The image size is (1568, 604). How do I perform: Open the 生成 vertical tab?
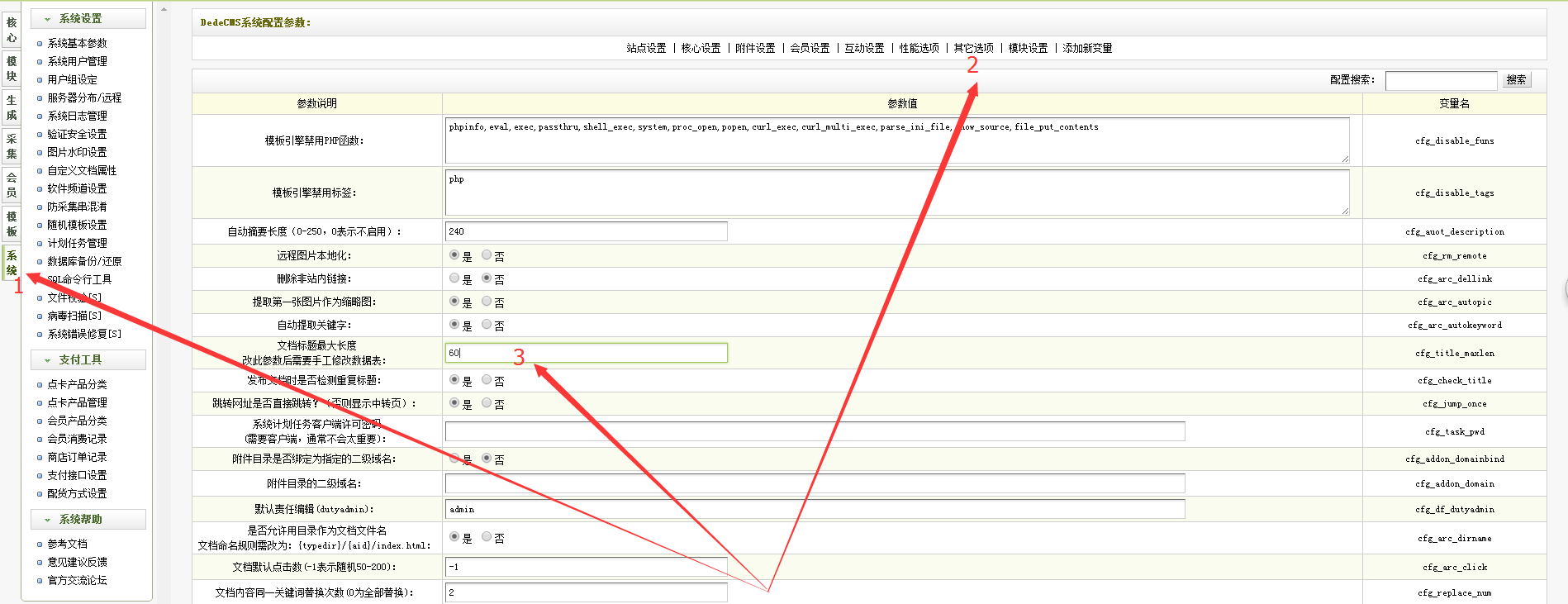12,107
